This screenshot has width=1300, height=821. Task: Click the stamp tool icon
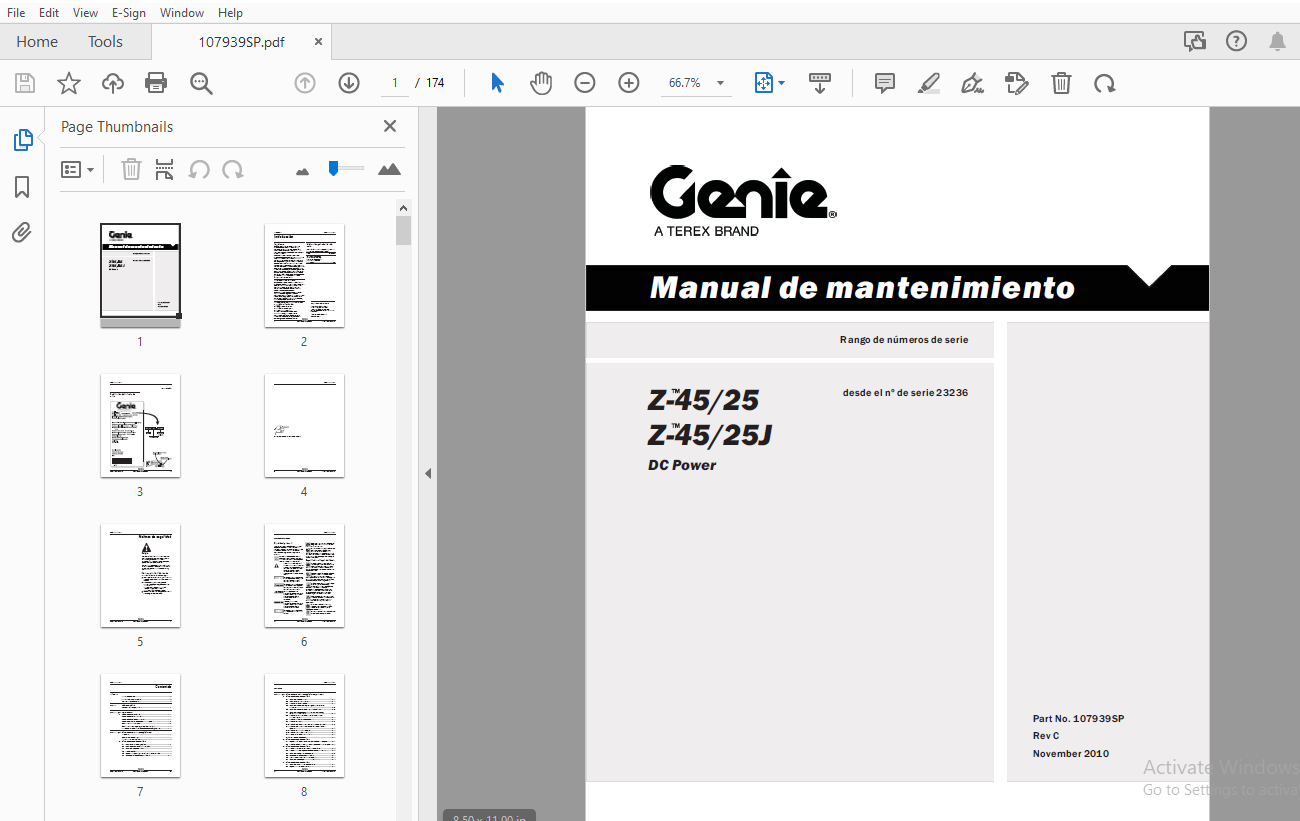pos(1017,83)
